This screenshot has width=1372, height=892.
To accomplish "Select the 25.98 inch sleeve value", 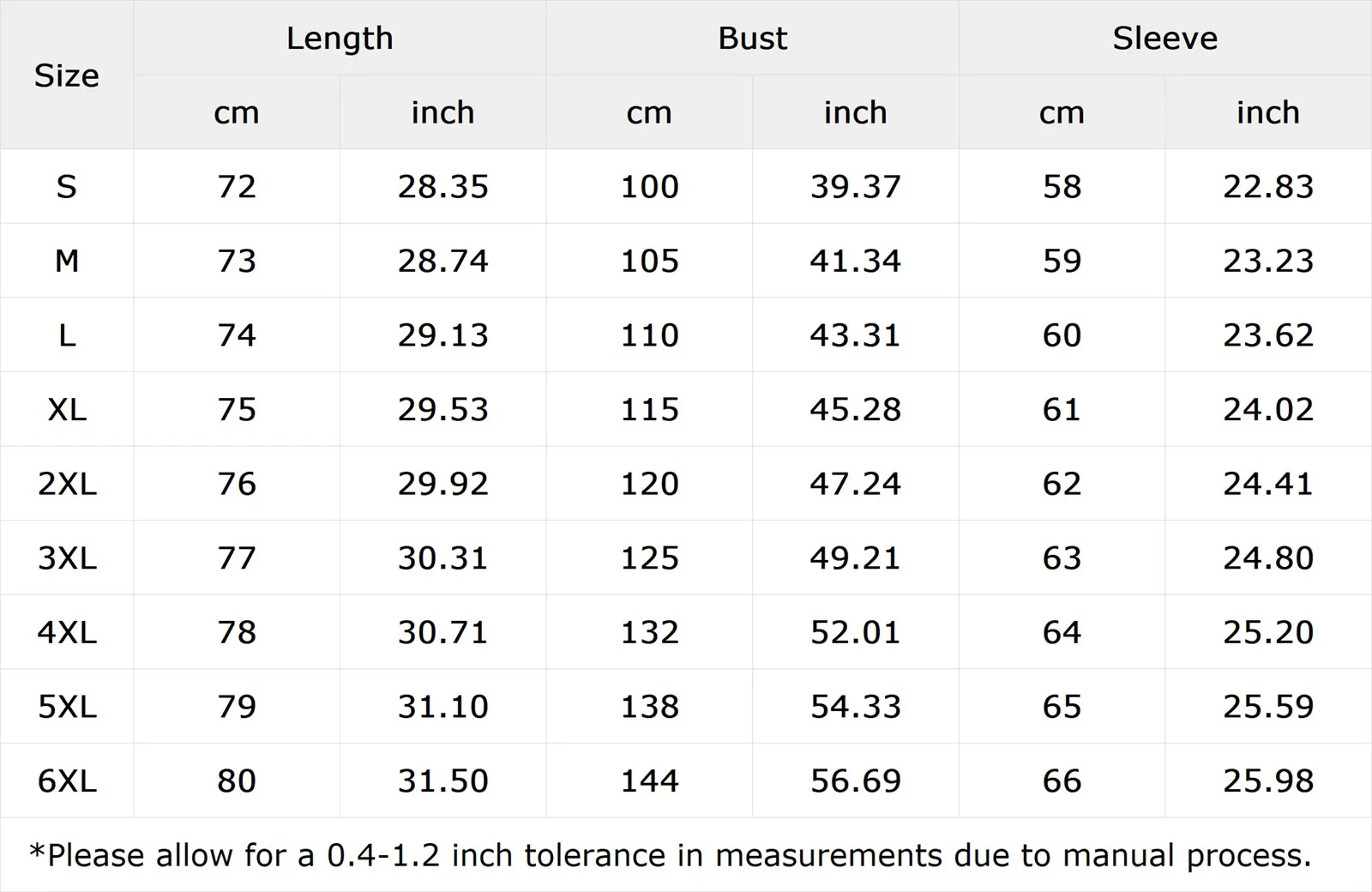I will tap(1267, 781).
